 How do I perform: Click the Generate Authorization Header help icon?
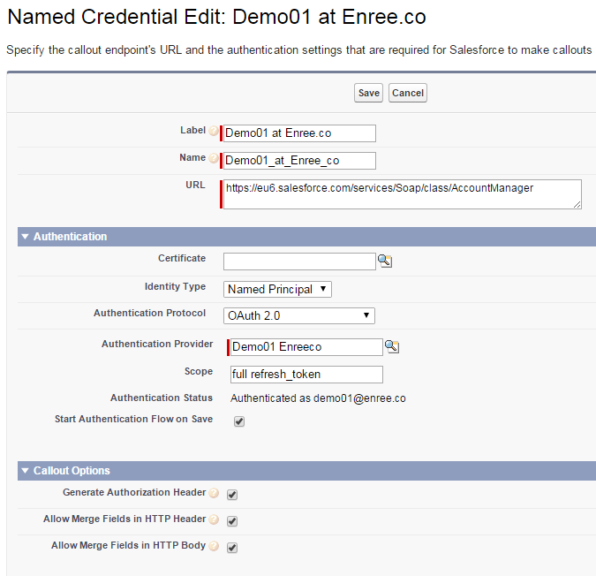click(214, 493)
